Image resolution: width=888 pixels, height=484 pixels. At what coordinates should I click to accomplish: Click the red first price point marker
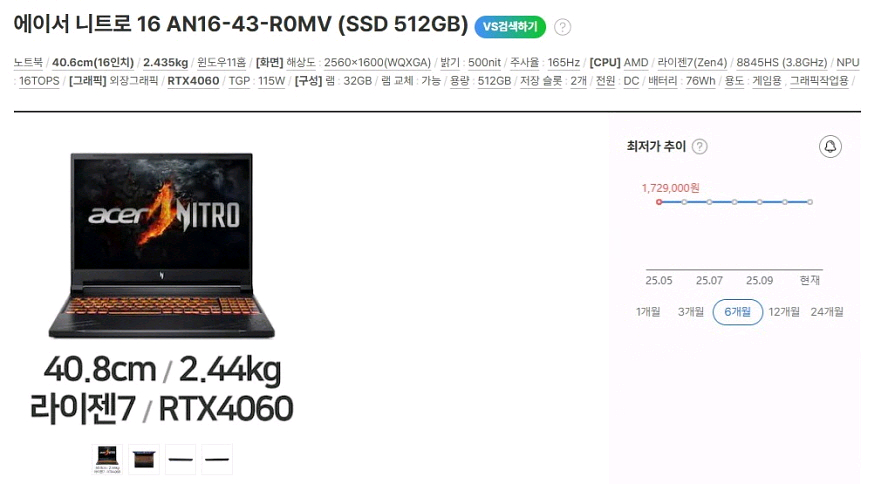(x=659, y=202)
